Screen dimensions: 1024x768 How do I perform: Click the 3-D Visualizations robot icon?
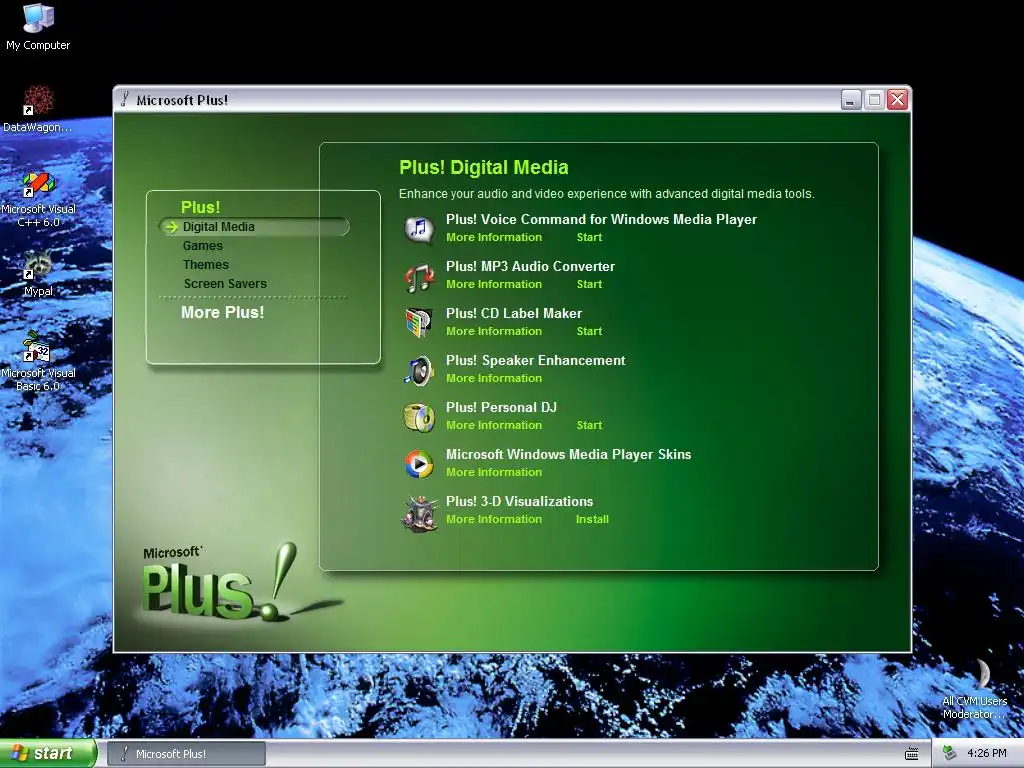pyautogui.click(x=419, y=513)
